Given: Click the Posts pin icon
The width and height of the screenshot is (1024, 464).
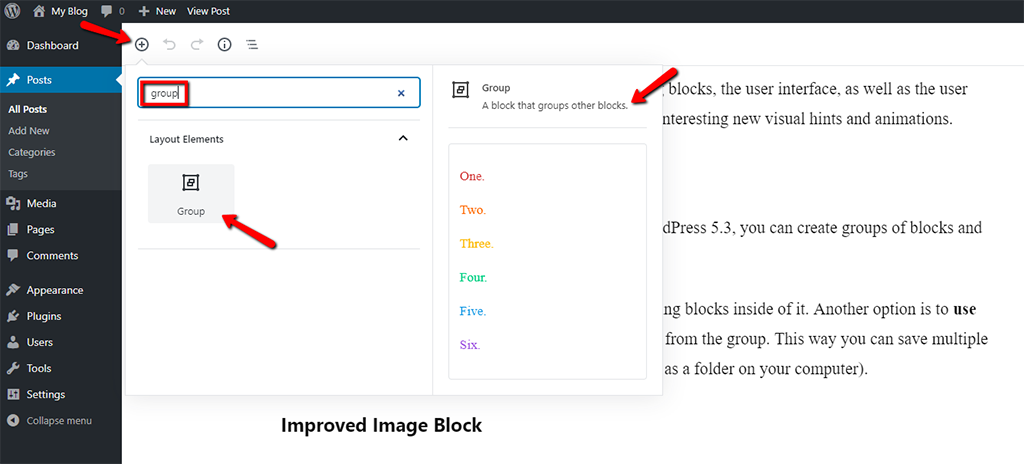Looking at the screenshot, I should click(x=13, y=80).
